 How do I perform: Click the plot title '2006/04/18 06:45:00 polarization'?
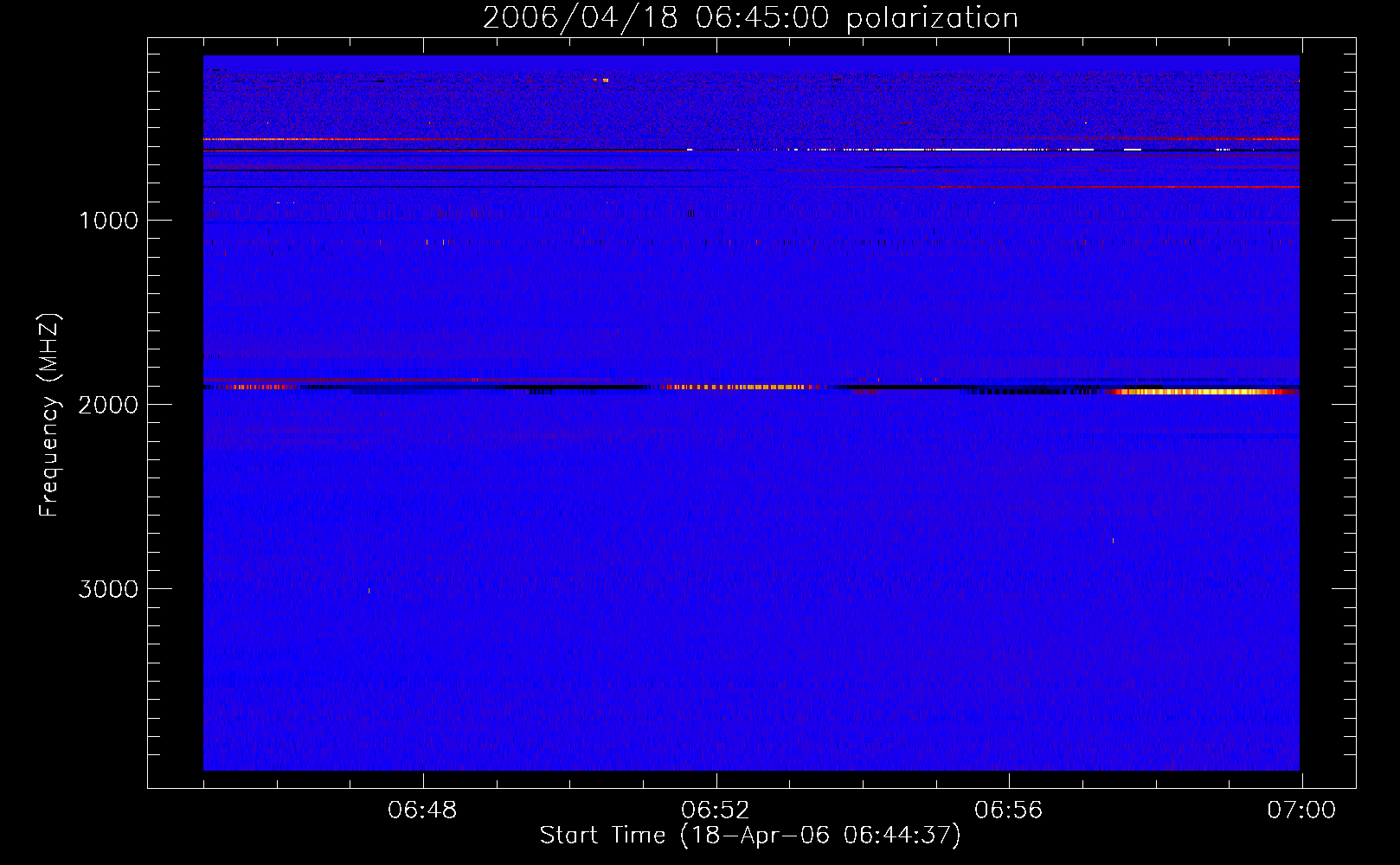click(x=750, y=18)
